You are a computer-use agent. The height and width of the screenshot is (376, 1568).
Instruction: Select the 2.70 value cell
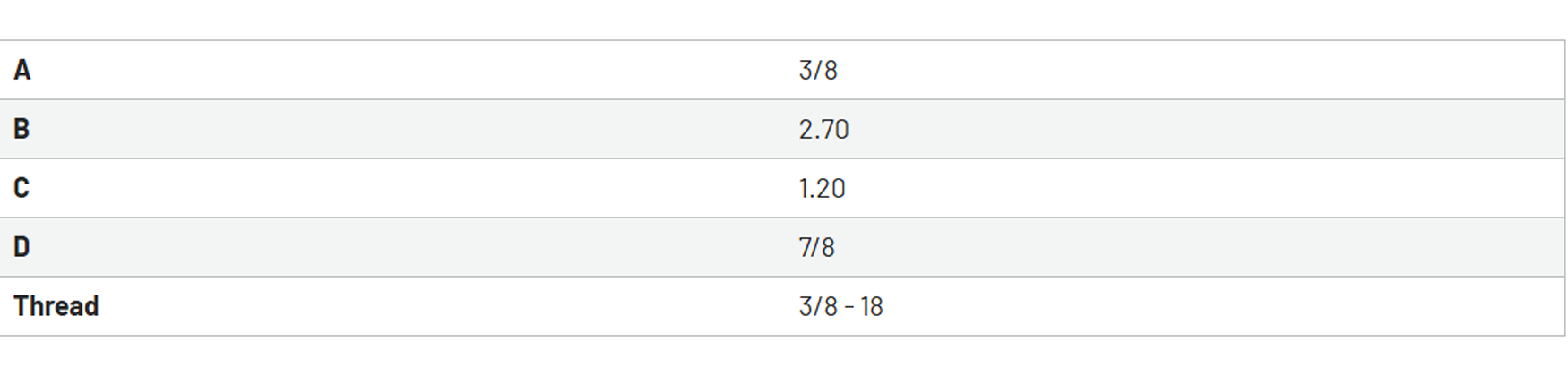pyautogui.click(x=823, y=129)
